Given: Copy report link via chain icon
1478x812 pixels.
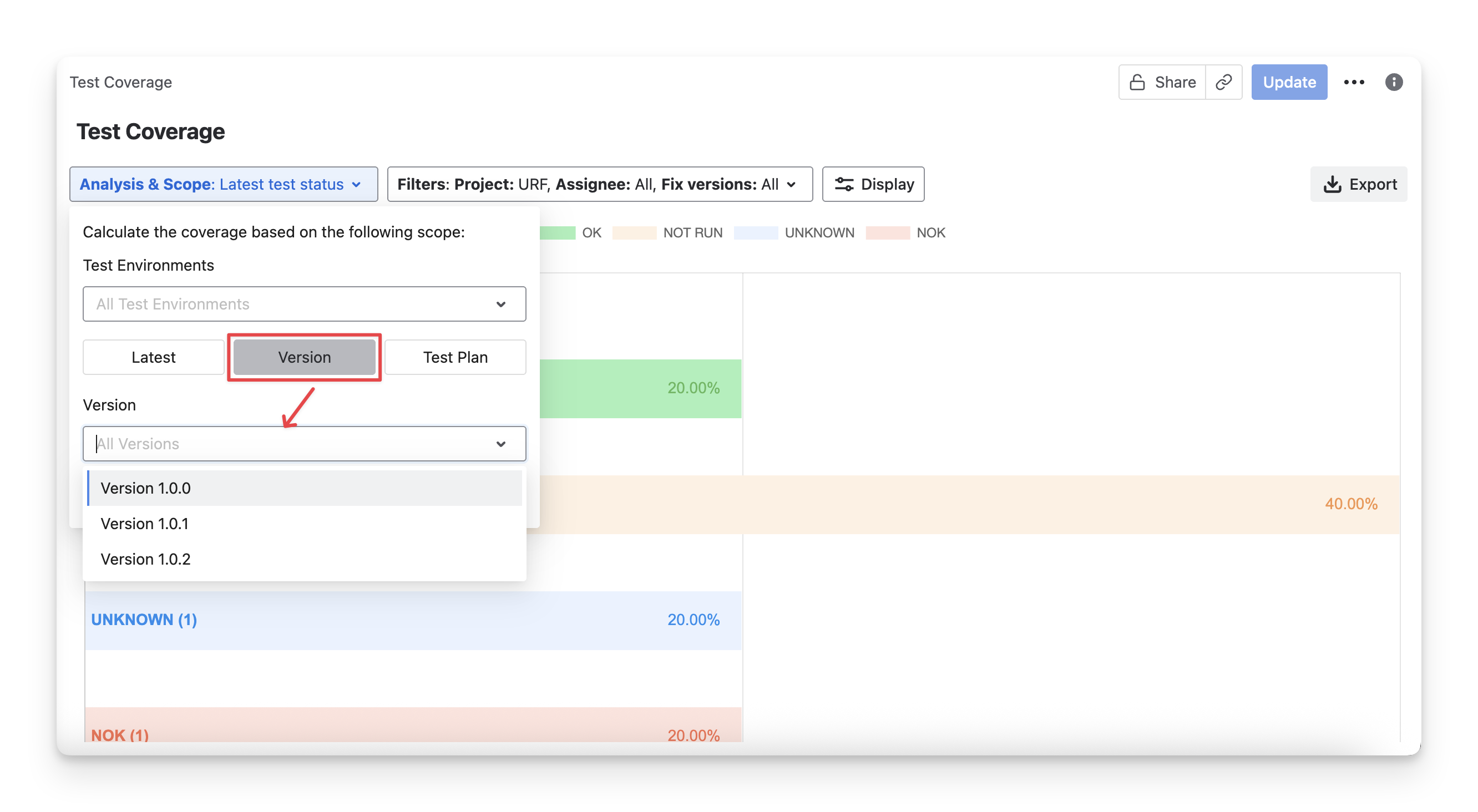Looking at the screenshot, I should click(x=1223, y=82).
